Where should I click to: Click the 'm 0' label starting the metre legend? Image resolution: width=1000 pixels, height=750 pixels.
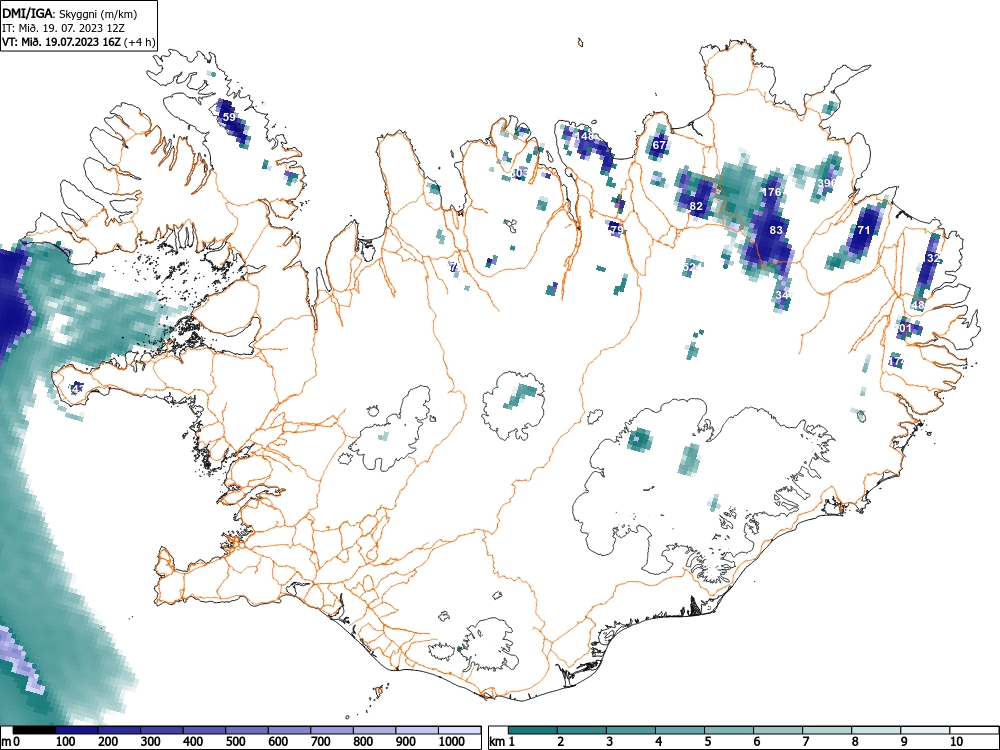coord(12,741)
